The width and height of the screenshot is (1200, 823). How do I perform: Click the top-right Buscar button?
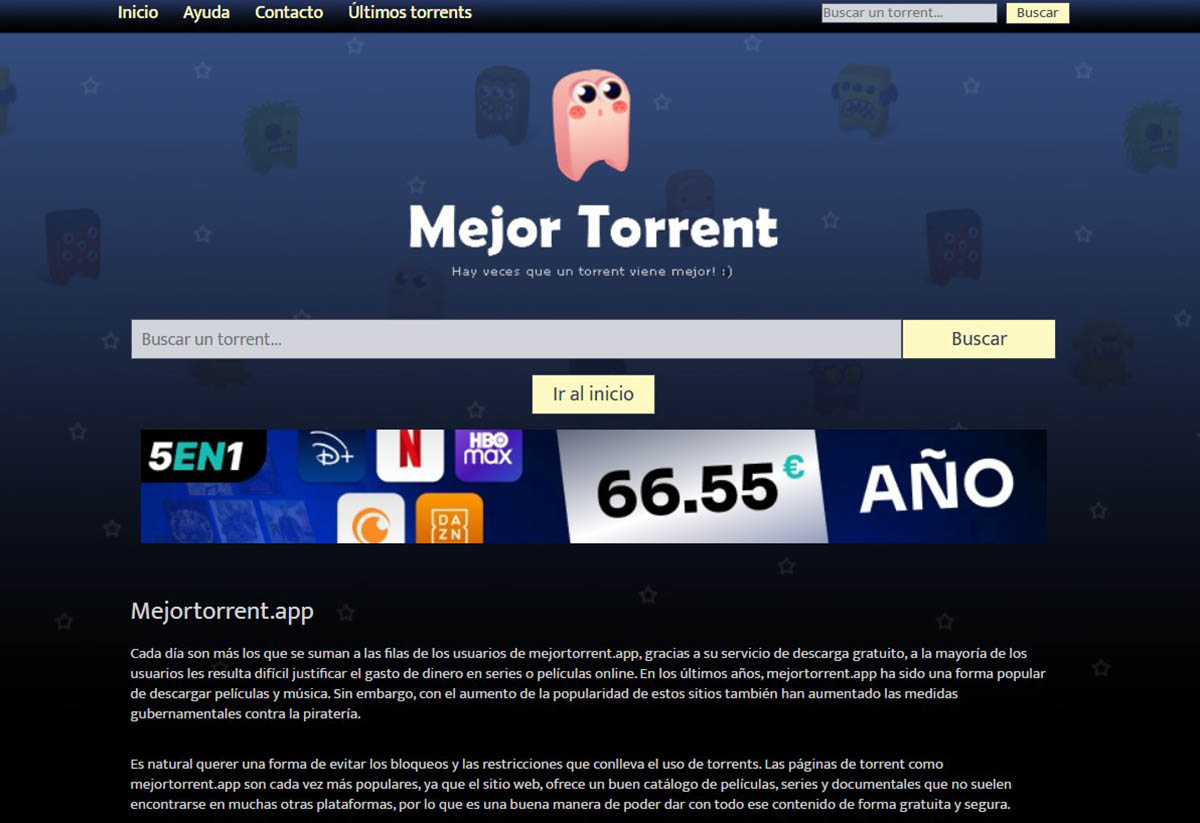[1037, 12]
